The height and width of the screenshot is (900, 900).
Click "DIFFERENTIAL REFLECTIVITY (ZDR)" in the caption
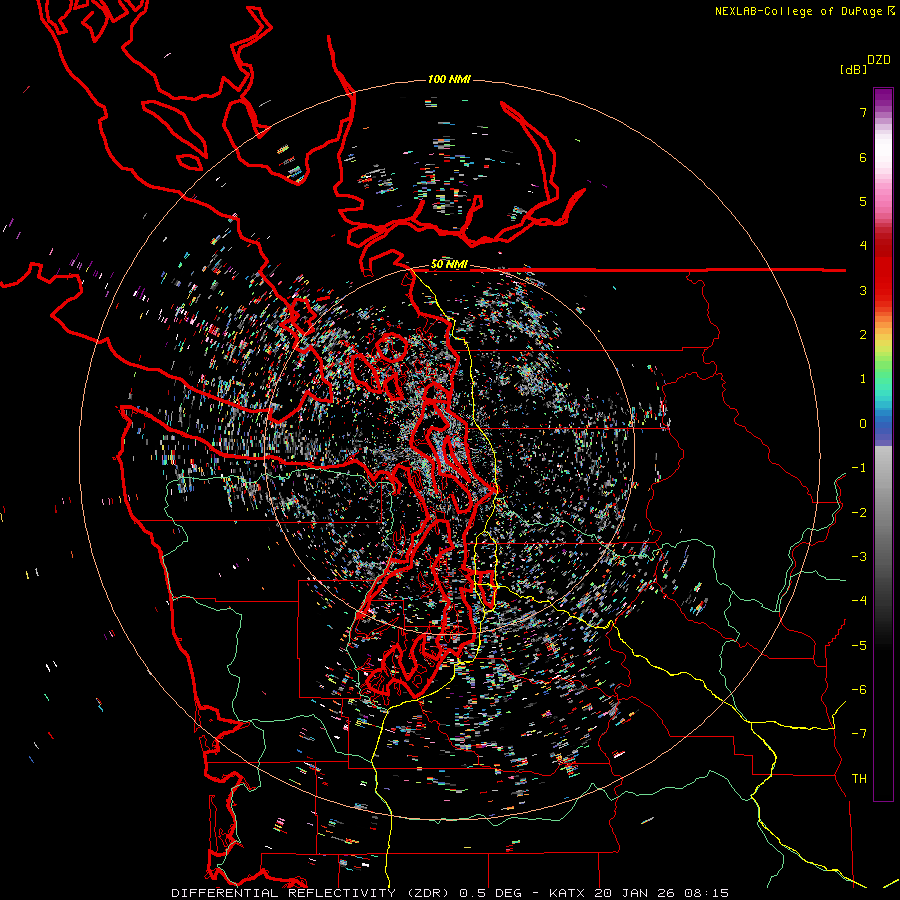(x=312, y=893)
